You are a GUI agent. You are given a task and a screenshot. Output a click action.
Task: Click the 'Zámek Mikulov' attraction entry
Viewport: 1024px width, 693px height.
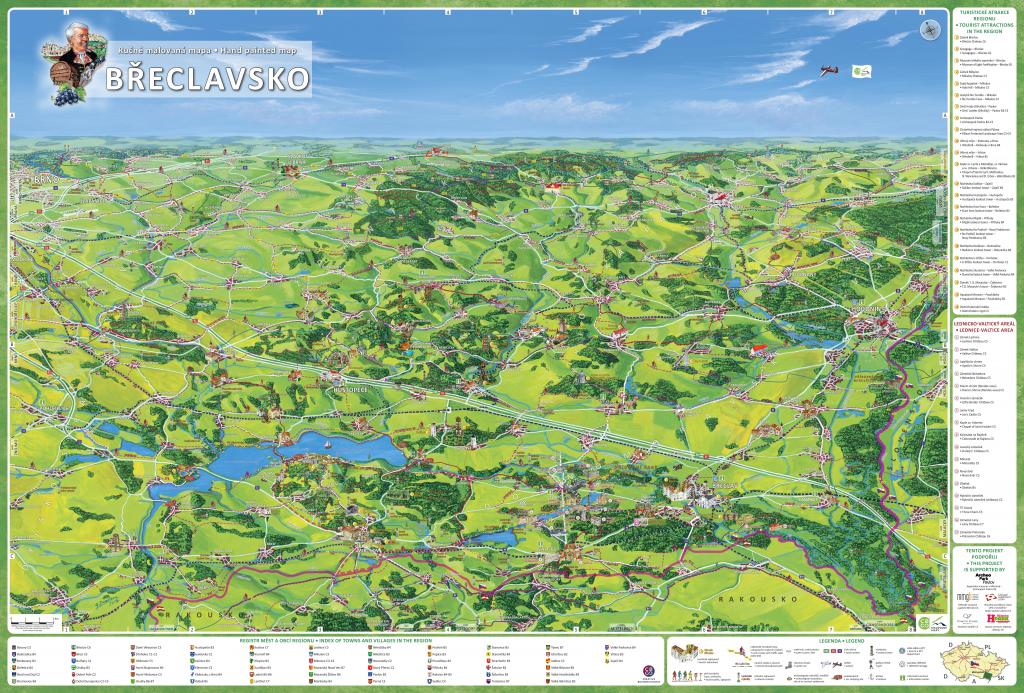pos(973,73)
